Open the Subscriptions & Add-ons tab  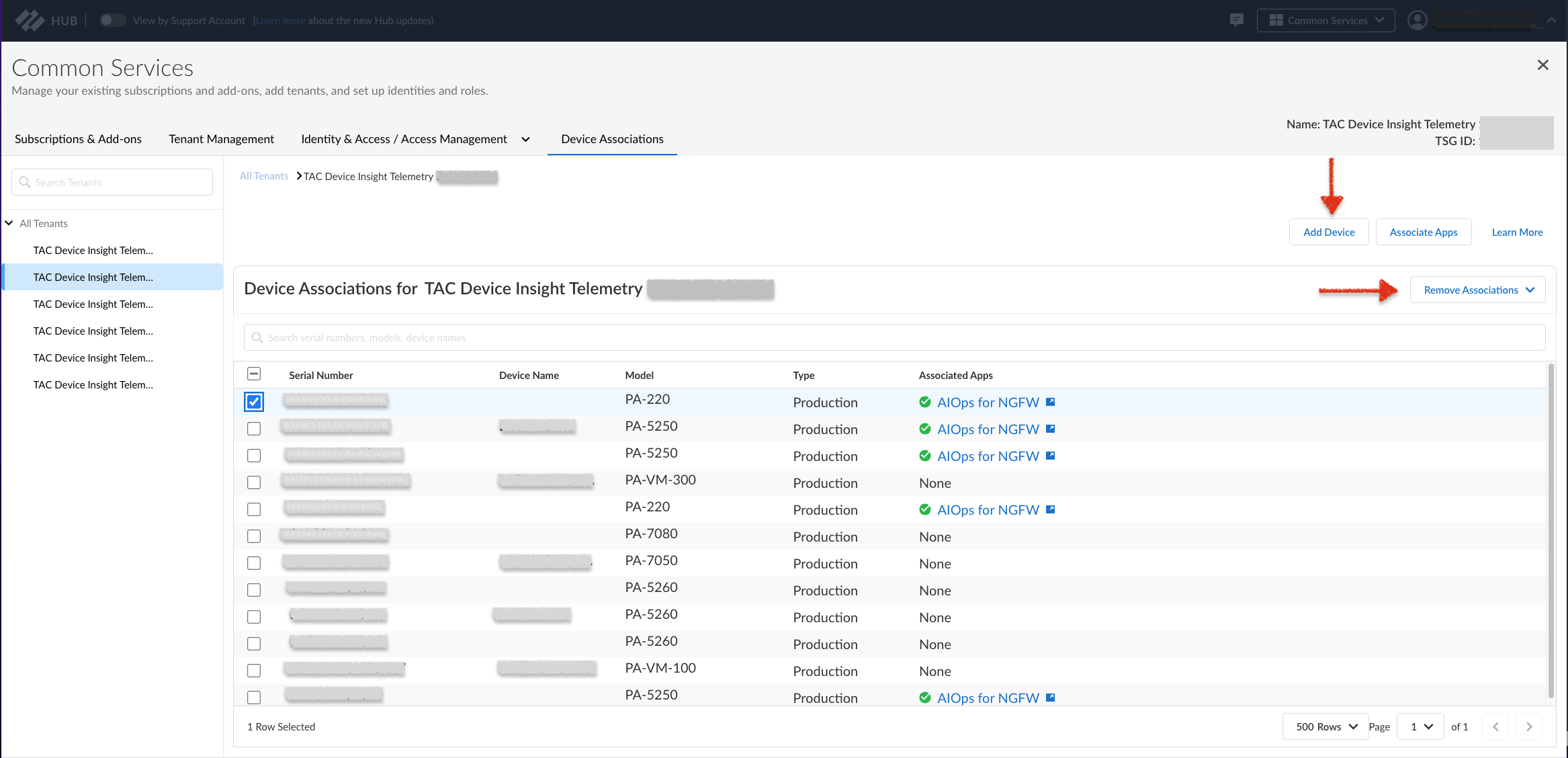tap(78, 139)
